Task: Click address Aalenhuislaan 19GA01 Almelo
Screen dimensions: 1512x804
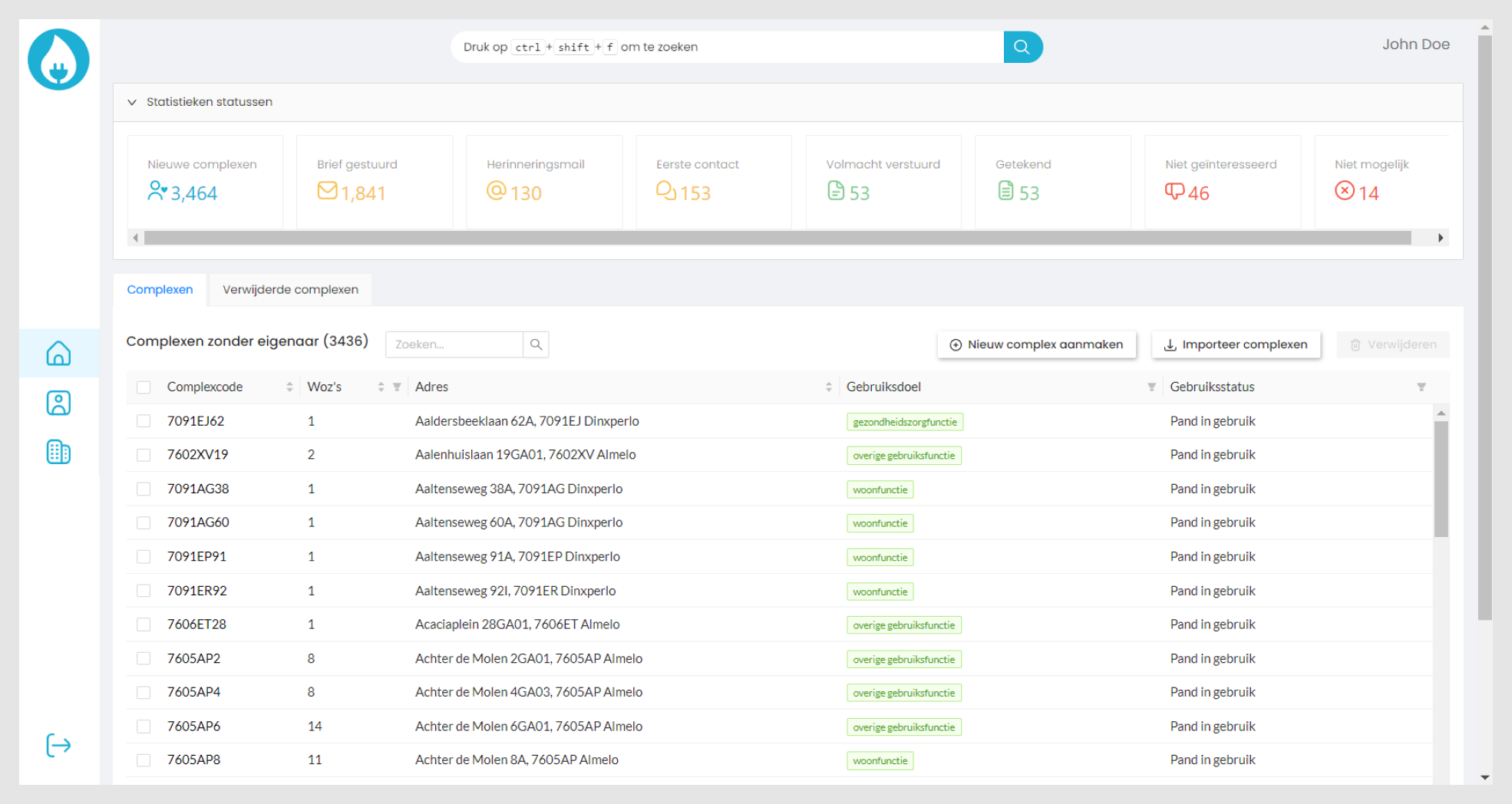Action: point(526,455)
